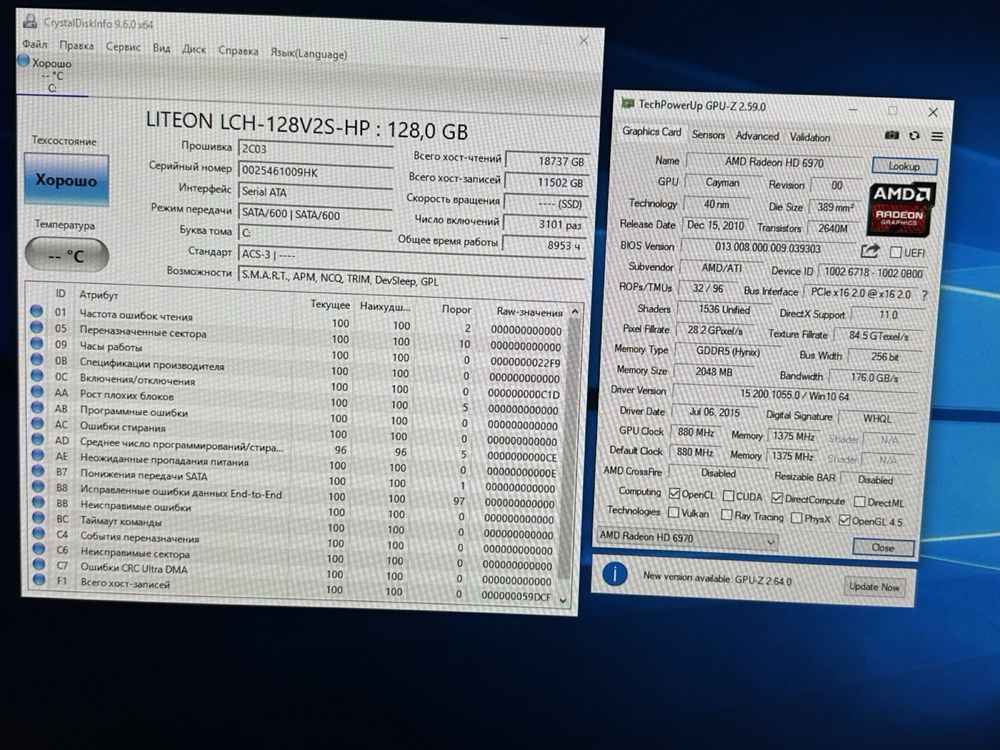Viewport: 1000px width, 750px height.
Task: Click the BIOS Version field 013.008.000.009.039303
Action: (x=767, y=248)
